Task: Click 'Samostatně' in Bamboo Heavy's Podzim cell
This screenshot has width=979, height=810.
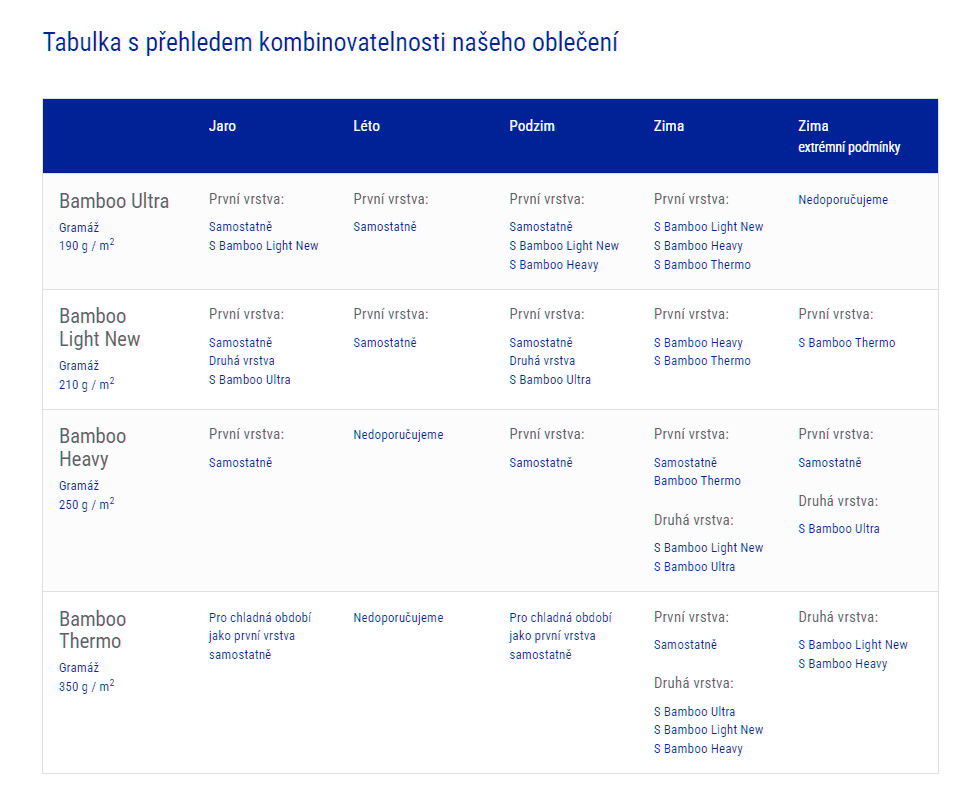Action: click(x=541, y=463)
